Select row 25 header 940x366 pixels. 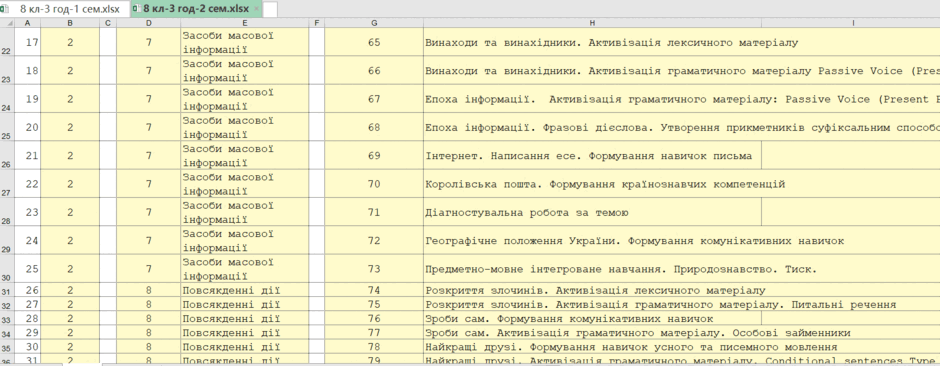(x=8, y=127)
